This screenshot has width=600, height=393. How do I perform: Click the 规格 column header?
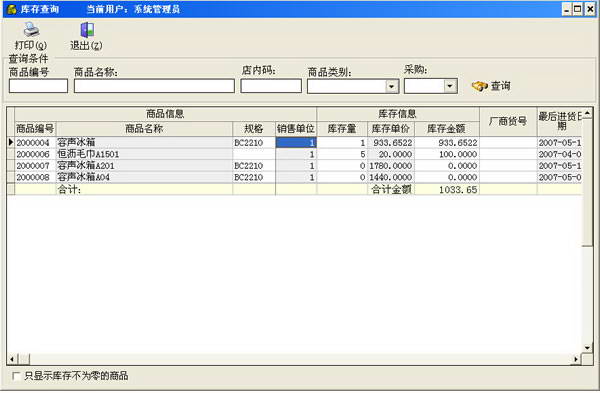254,129
